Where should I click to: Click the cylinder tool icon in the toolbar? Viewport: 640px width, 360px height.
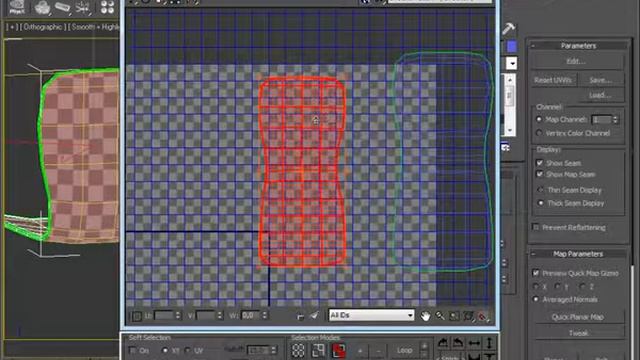click(x=62, y=7)
